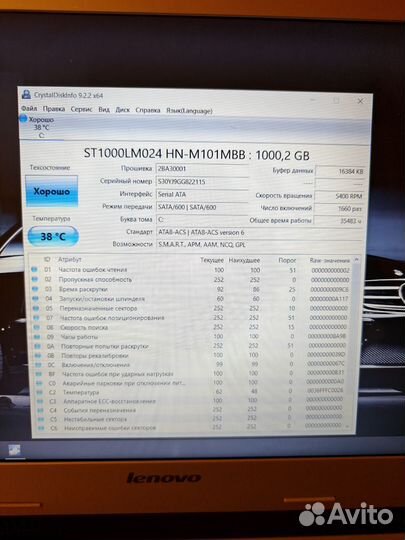Close the CrystalDiskInfo window
Viewport: 405px width, 540px height.
pos(360,101)
